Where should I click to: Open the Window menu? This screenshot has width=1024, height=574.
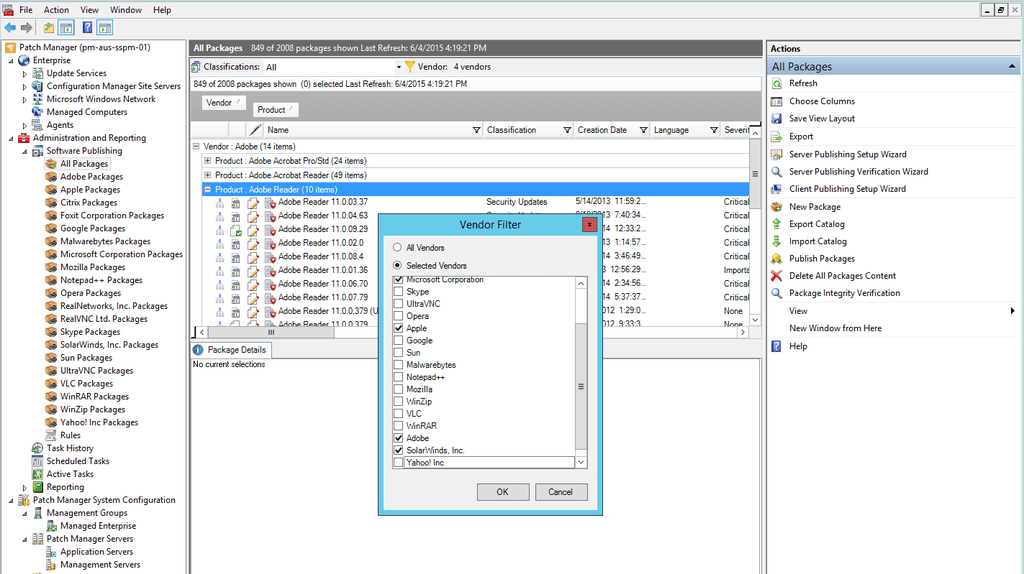point(125,10)
